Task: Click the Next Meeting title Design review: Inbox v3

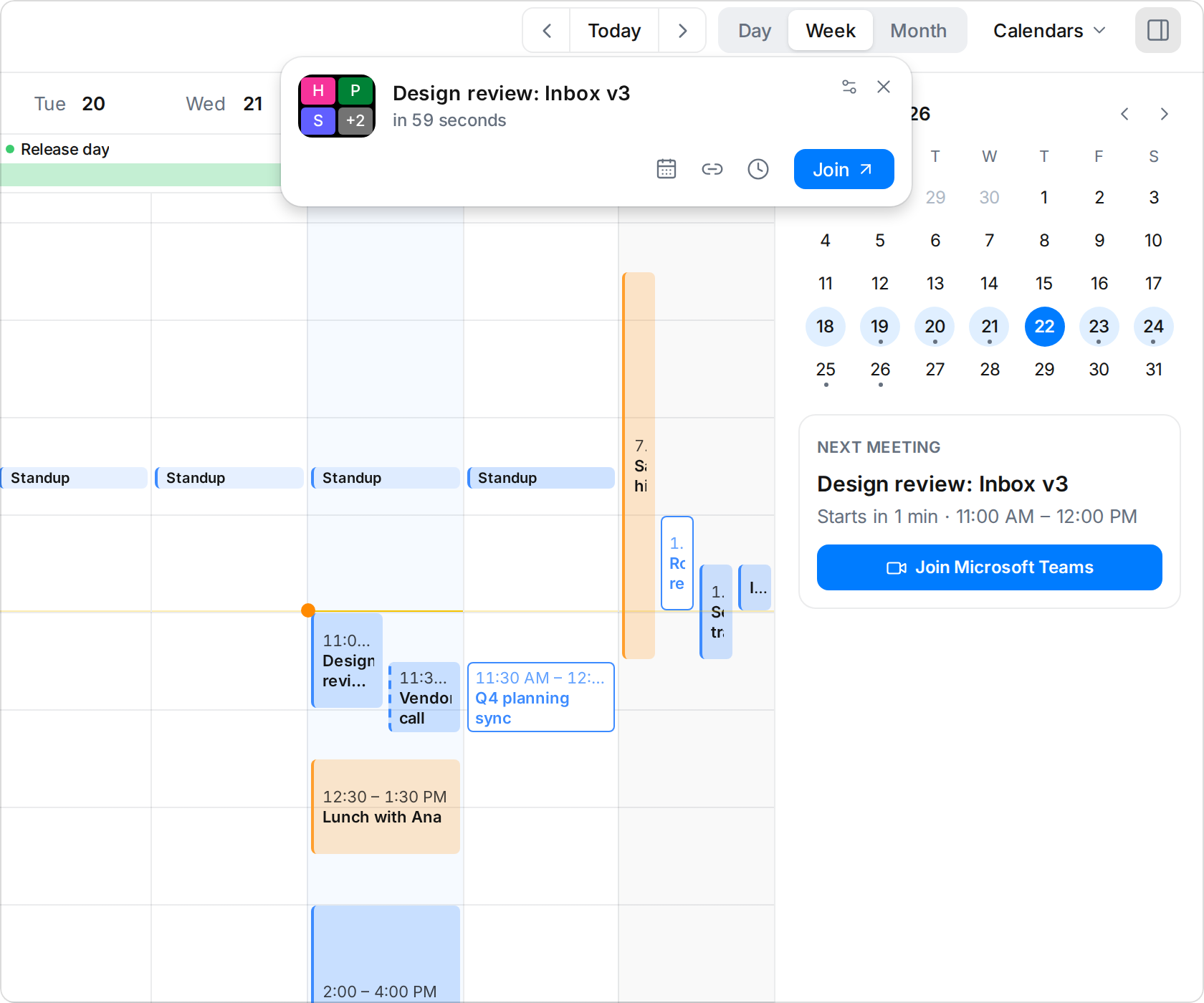Action: pos(942,484)
